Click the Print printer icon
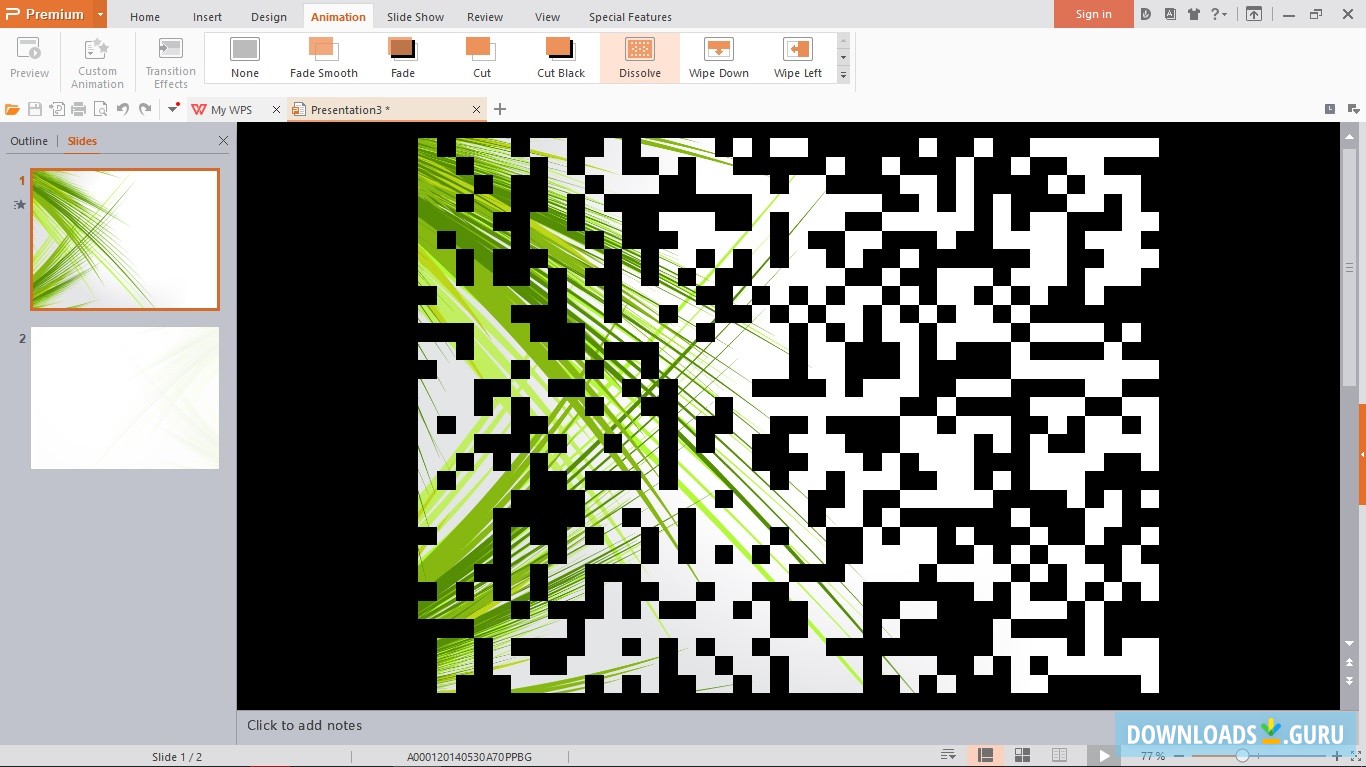 point(79,109)
